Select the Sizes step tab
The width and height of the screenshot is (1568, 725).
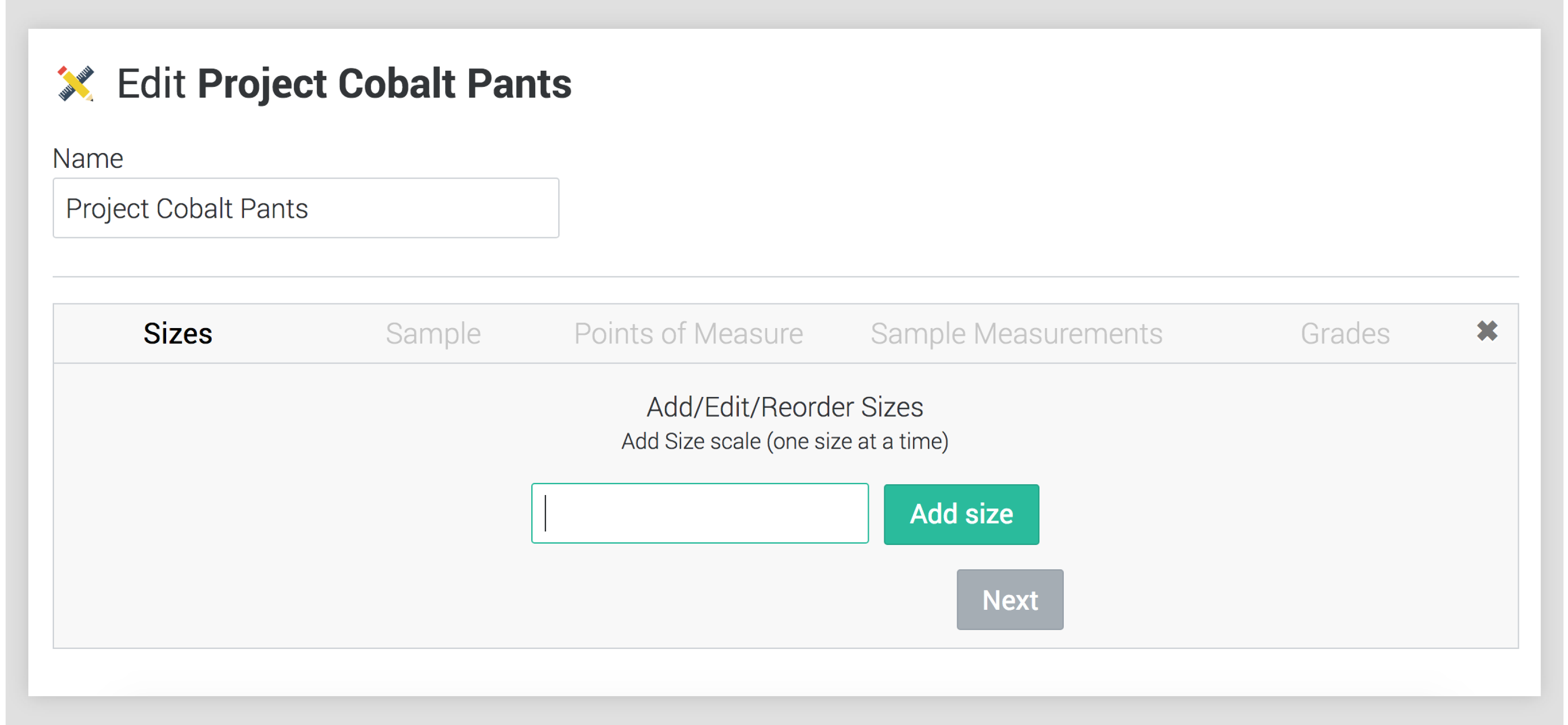tap(178, 333)
